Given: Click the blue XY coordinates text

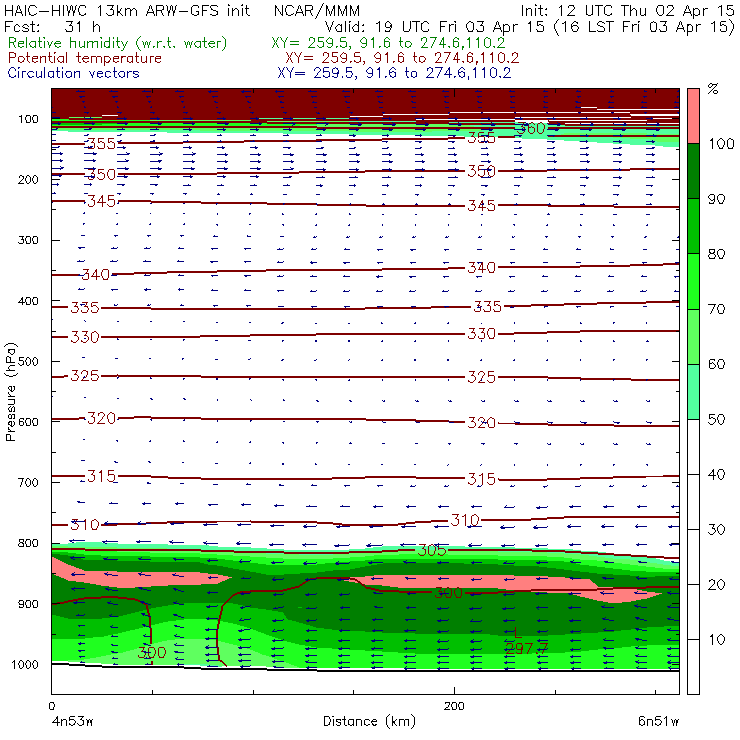Looking at the screenshot, I should coord(394,73).
